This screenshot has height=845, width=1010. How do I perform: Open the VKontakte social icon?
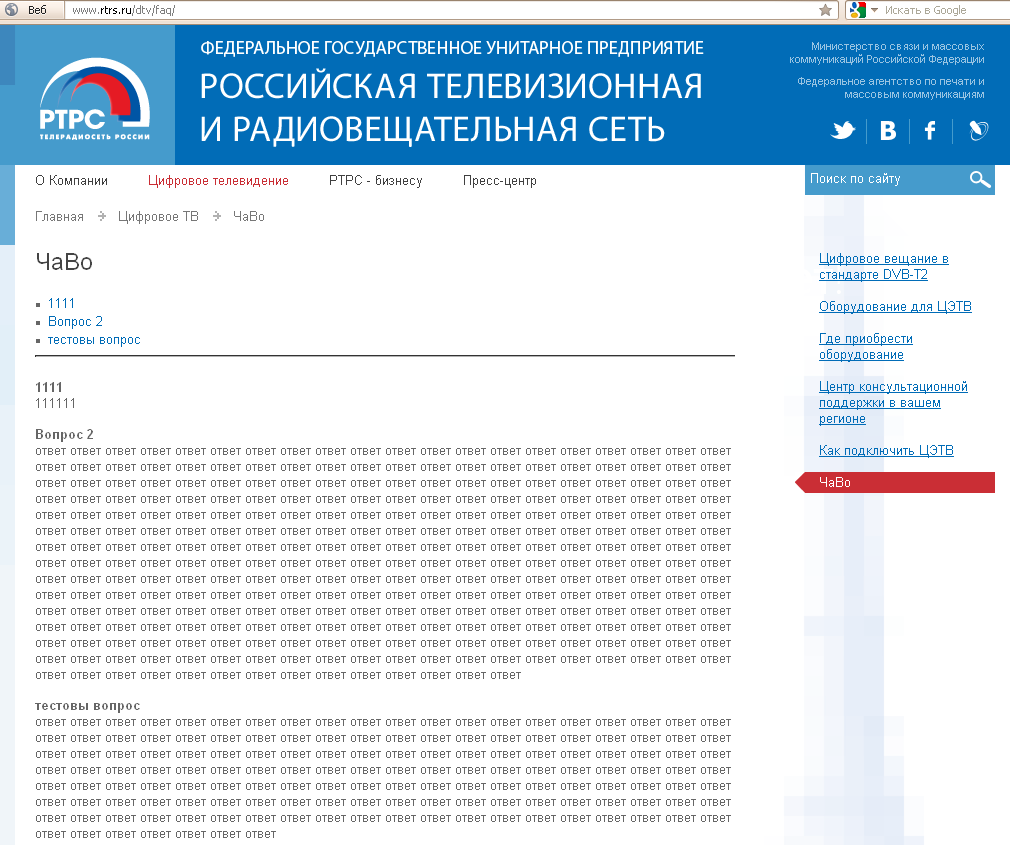coord(888,131)
